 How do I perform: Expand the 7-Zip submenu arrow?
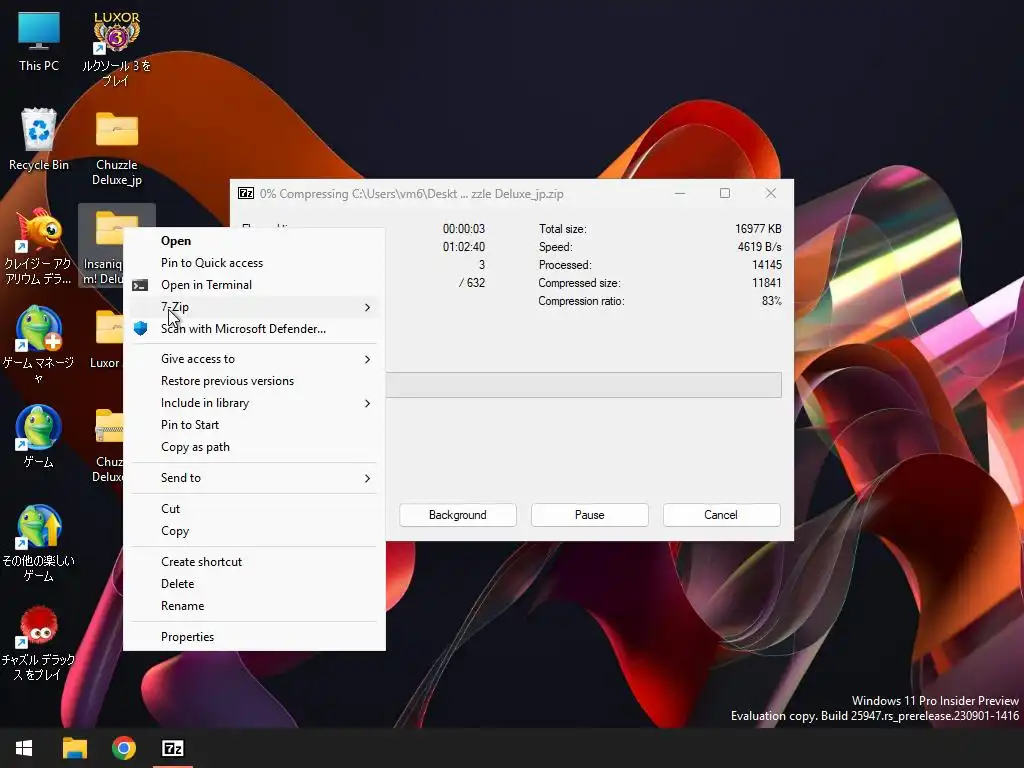367,307
